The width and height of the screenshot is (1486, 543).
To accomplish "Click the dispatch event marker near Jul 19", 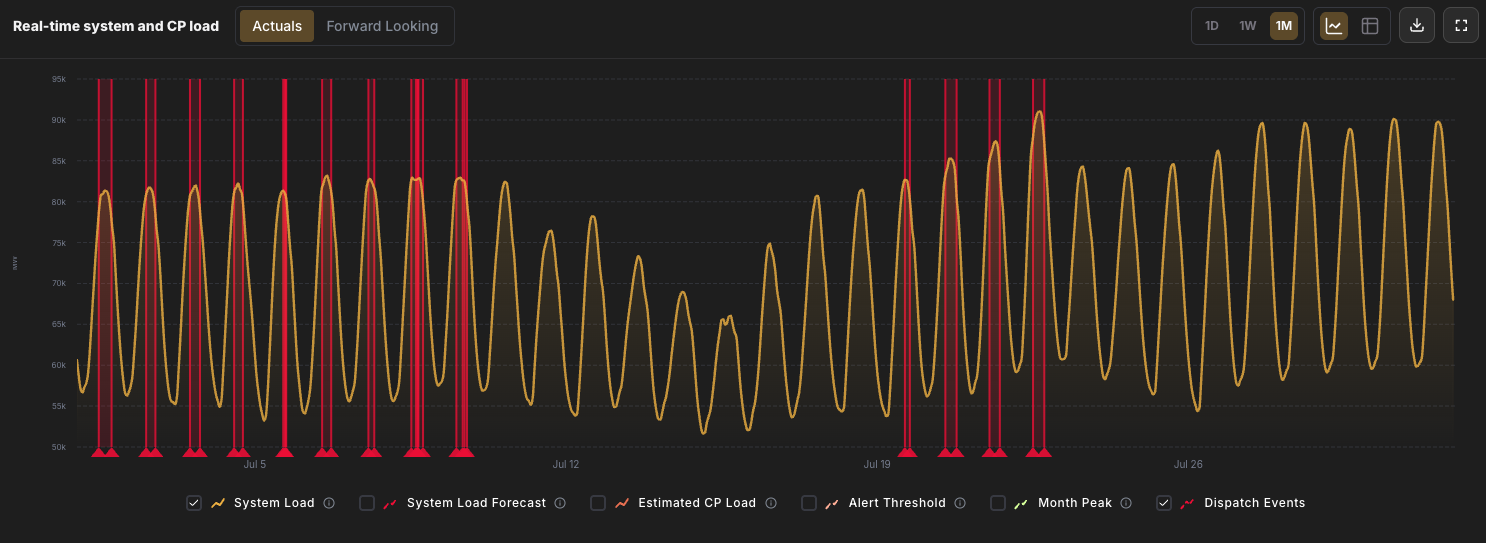I will click(x=906, y=452).
